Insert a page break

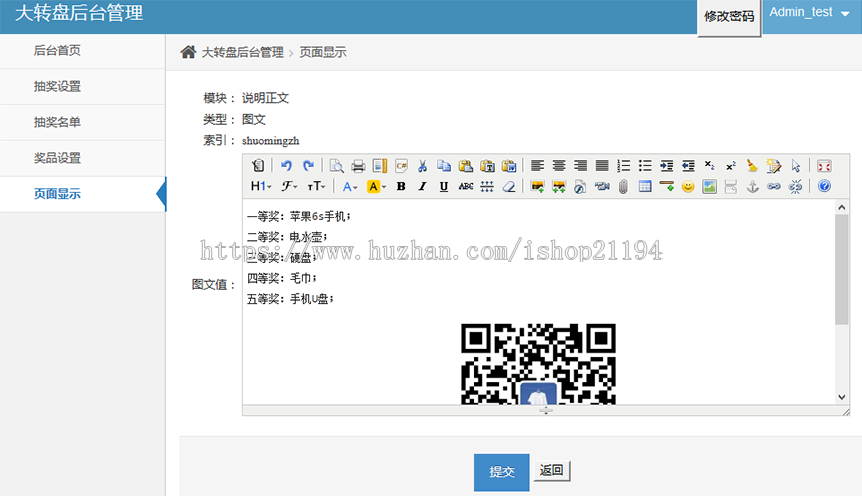coord(731,186)
